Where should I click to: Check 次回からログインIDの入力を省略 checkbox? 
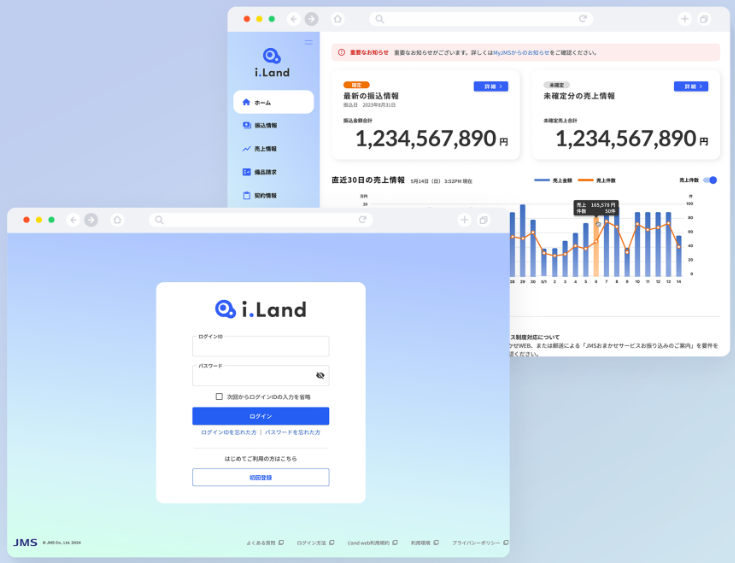[219, 397]
